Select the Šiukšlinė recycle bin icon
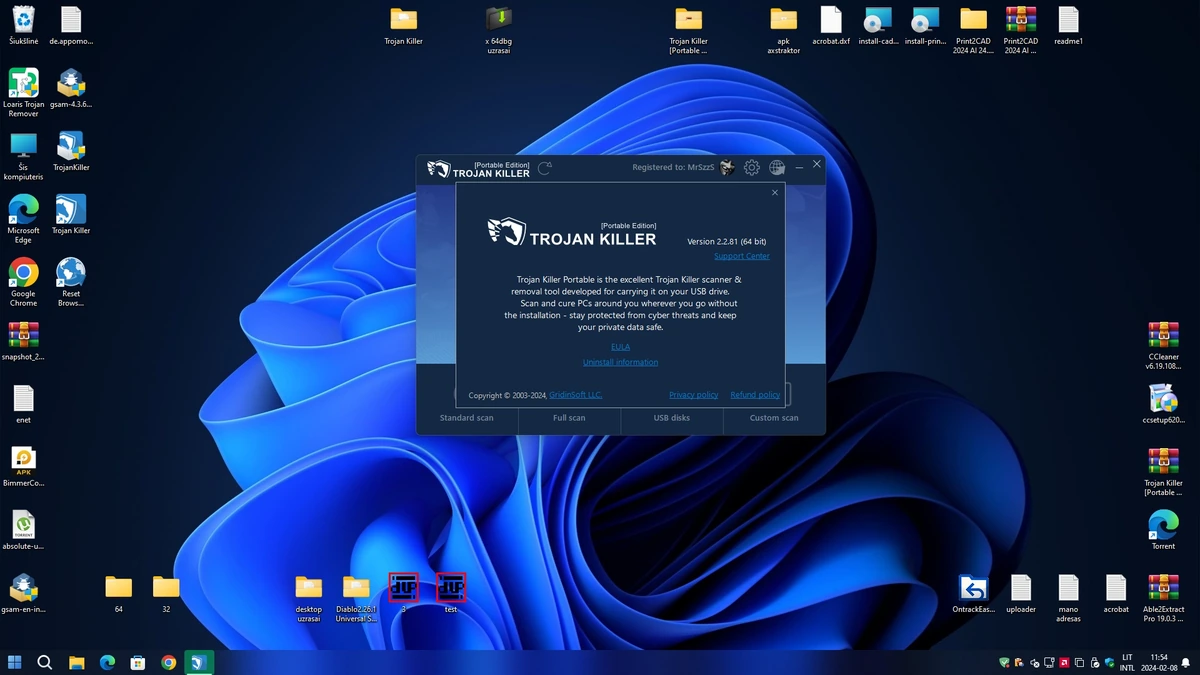The height and width of the screenshot is (675, 1200). [23, 26]
